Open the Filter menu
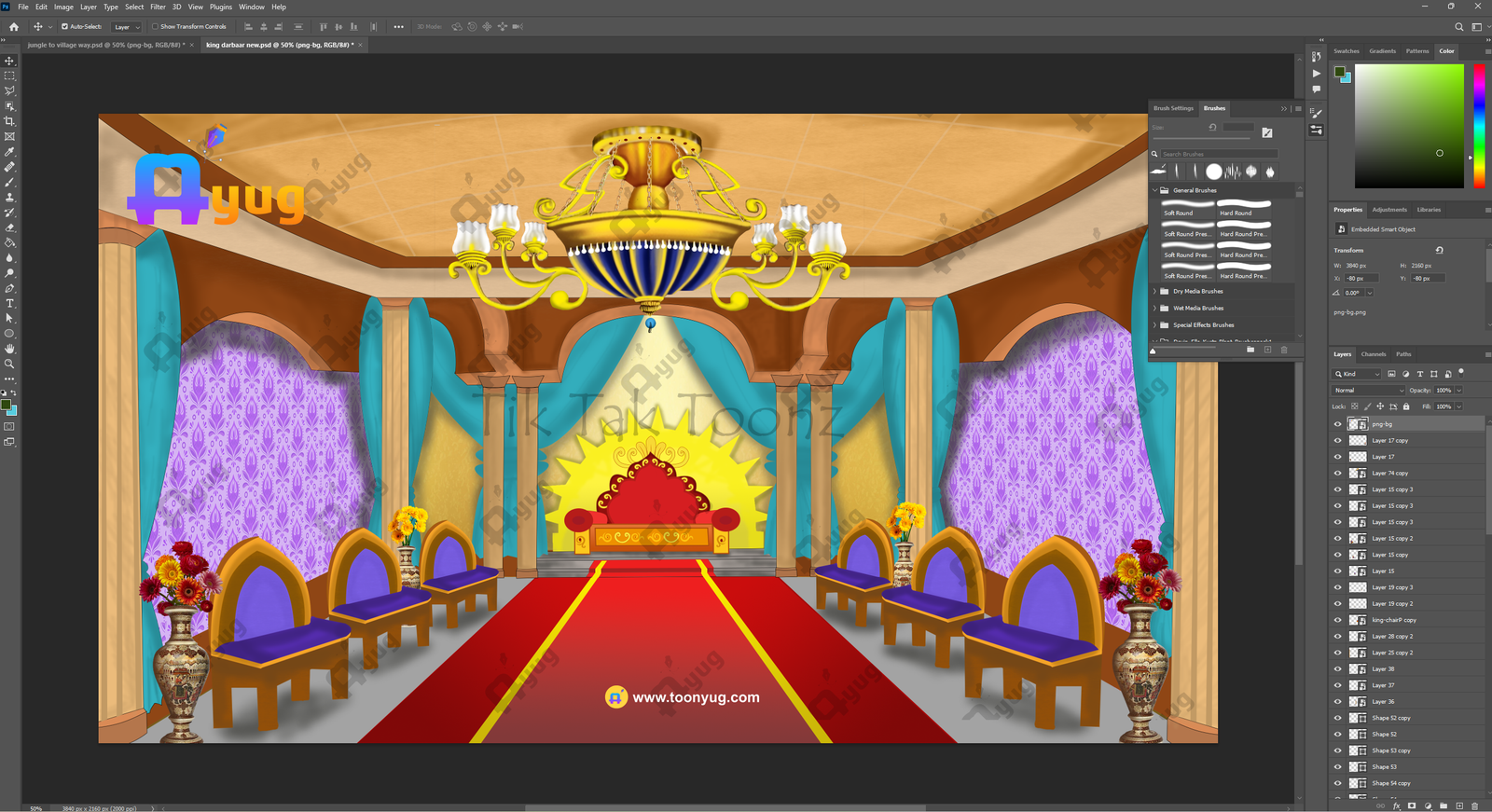 pyautogui.click(x=158, y=7)
